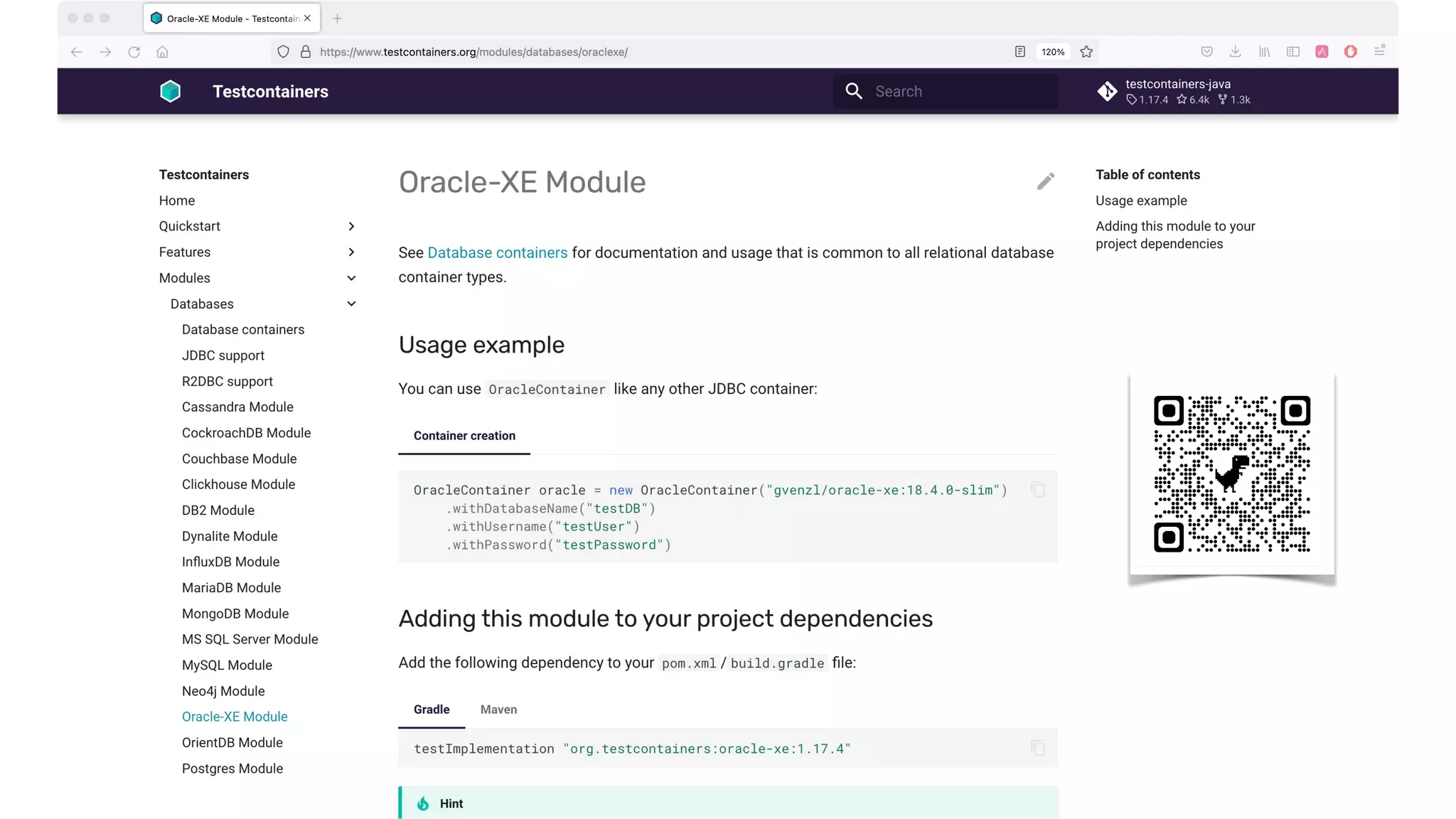Go back to the previous page

coord(77,52)
